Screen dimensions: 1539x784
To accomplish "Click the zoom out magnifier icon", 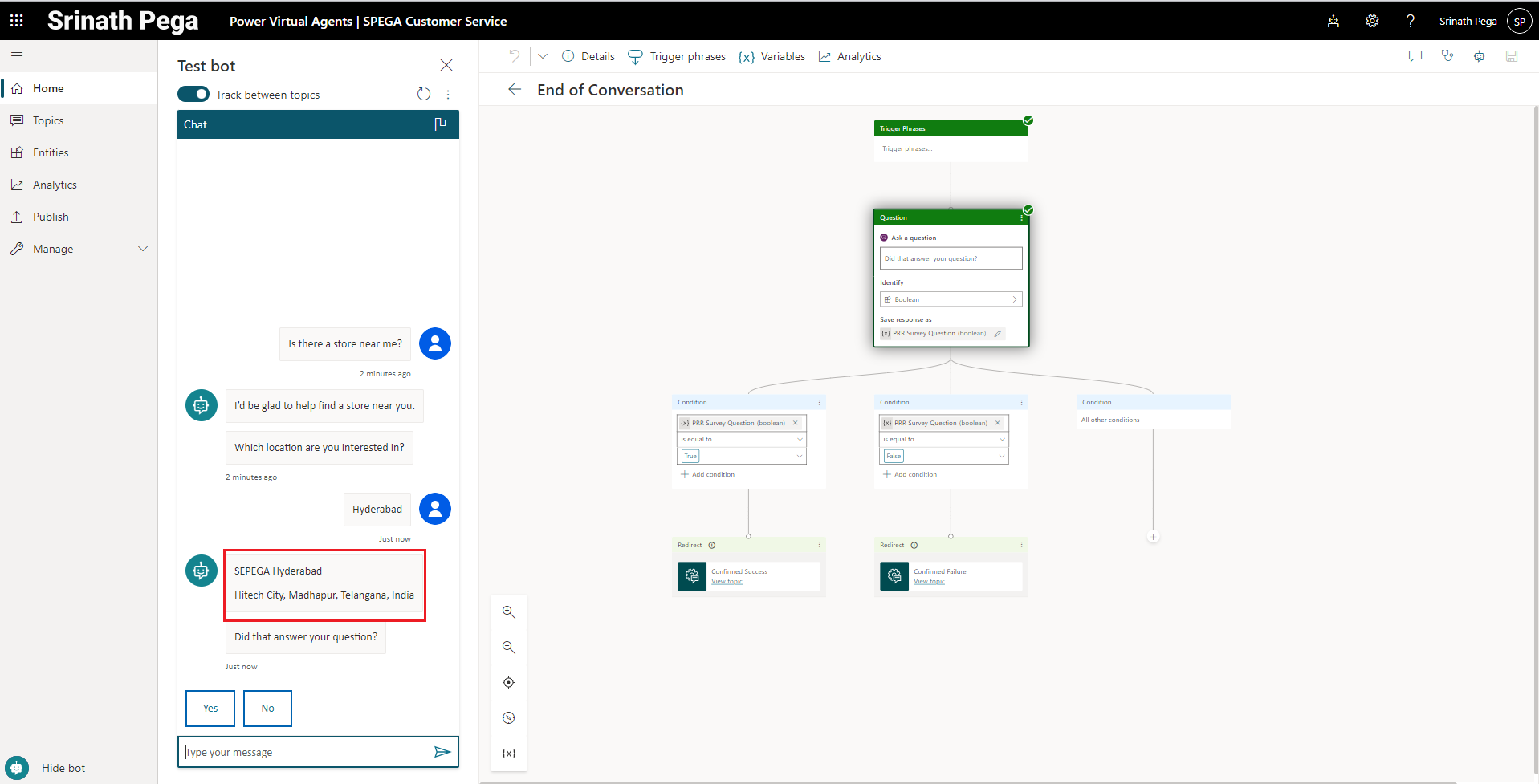I will click(x=508, y=648).
